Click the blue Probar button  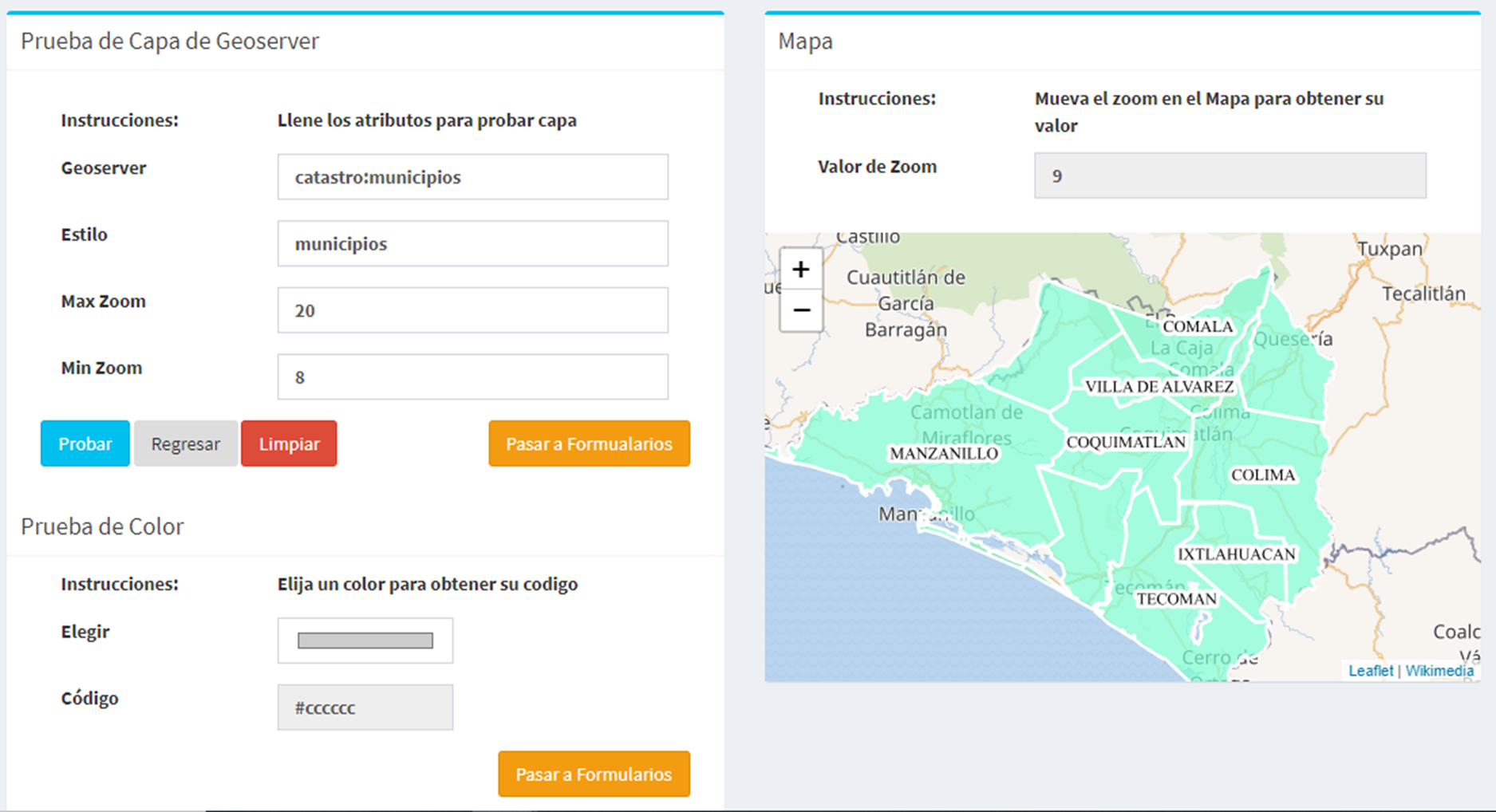[x=85, y=443]
